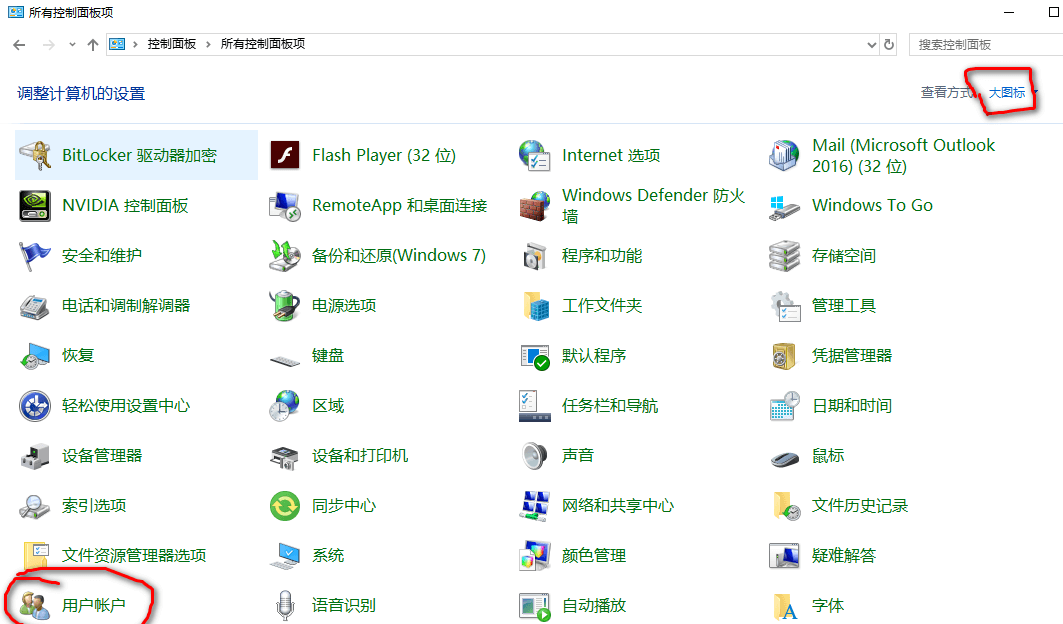1063x624 pixels.
Task: Go back with the back arrow
Action: 19,45
